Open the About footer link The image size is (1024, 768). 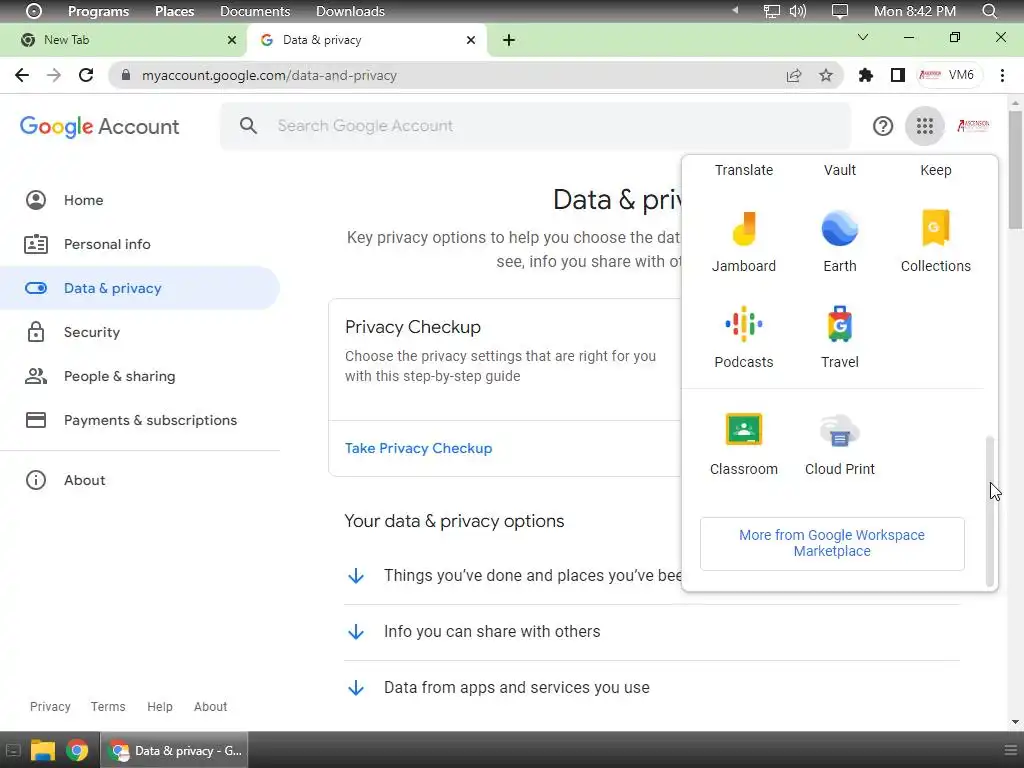pos(210,707)
